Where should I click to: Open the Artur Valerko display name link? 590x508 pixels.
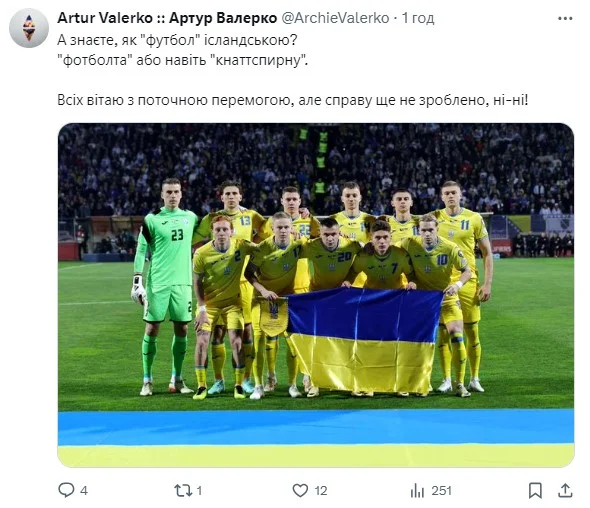167,18
